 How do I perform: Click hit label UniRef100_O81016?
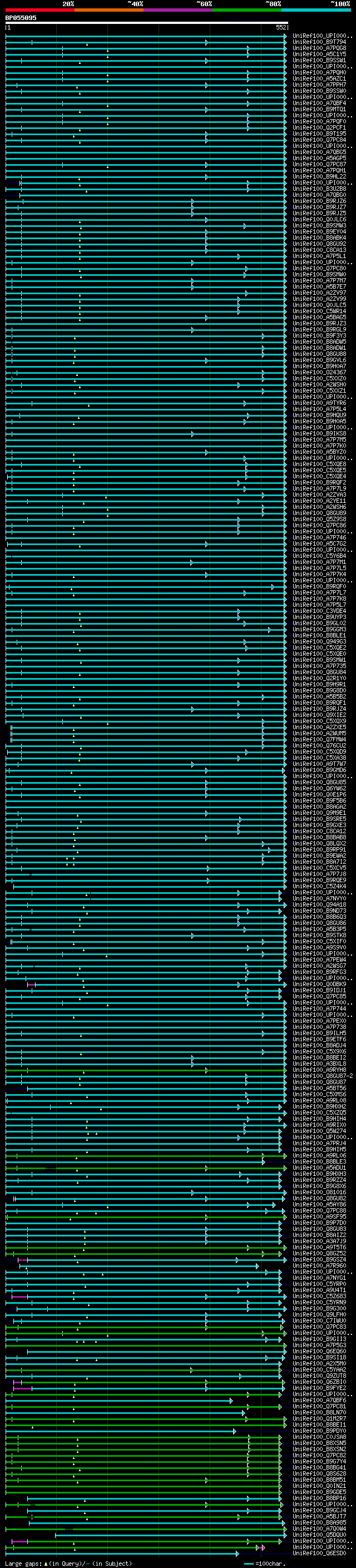tap(319, 1192)
